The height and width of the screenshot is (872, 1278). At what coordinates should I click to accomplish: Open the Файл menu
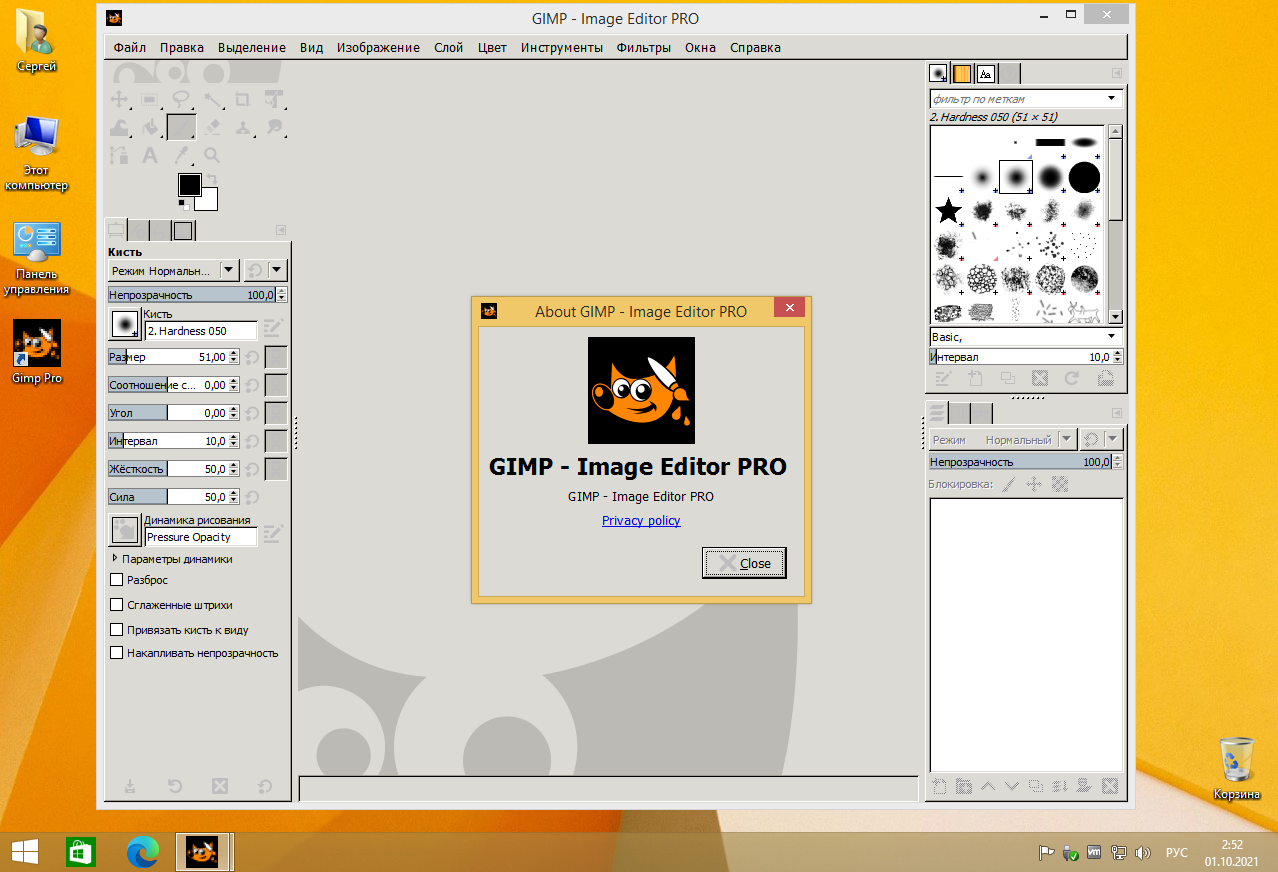[x=130, y=47]
